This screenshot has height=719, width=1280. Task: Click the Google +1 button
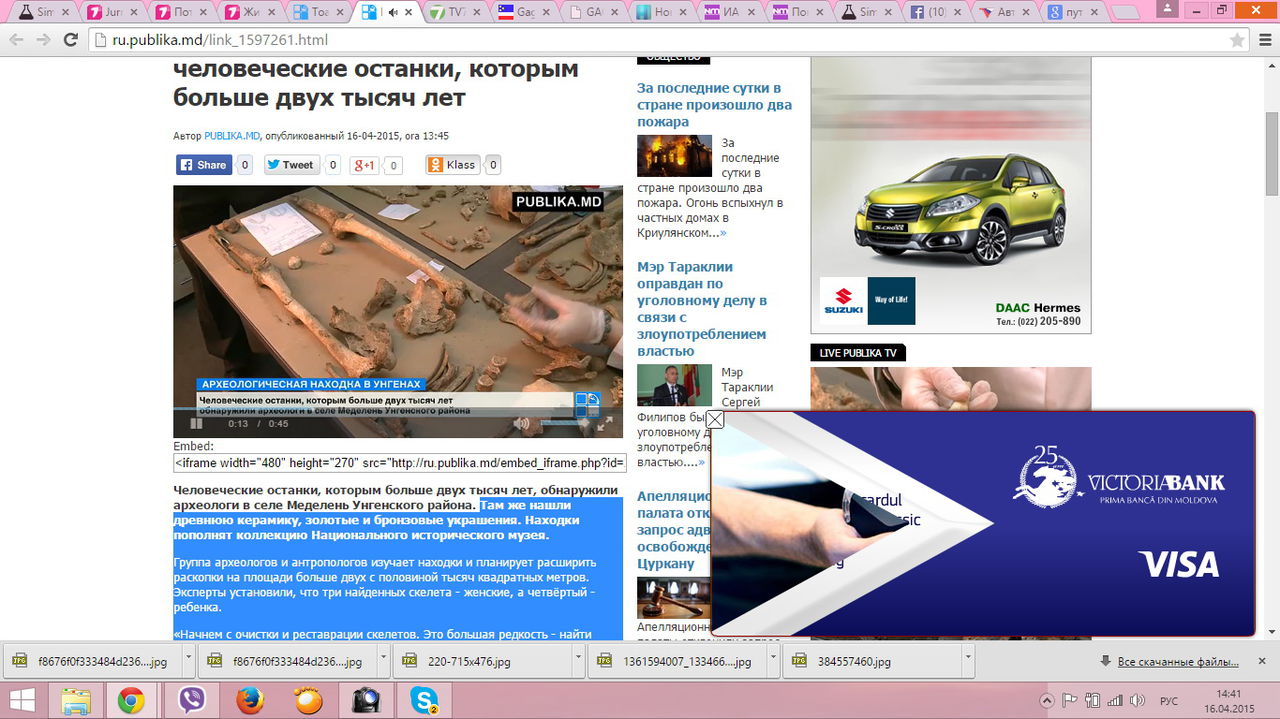point(364,165)
